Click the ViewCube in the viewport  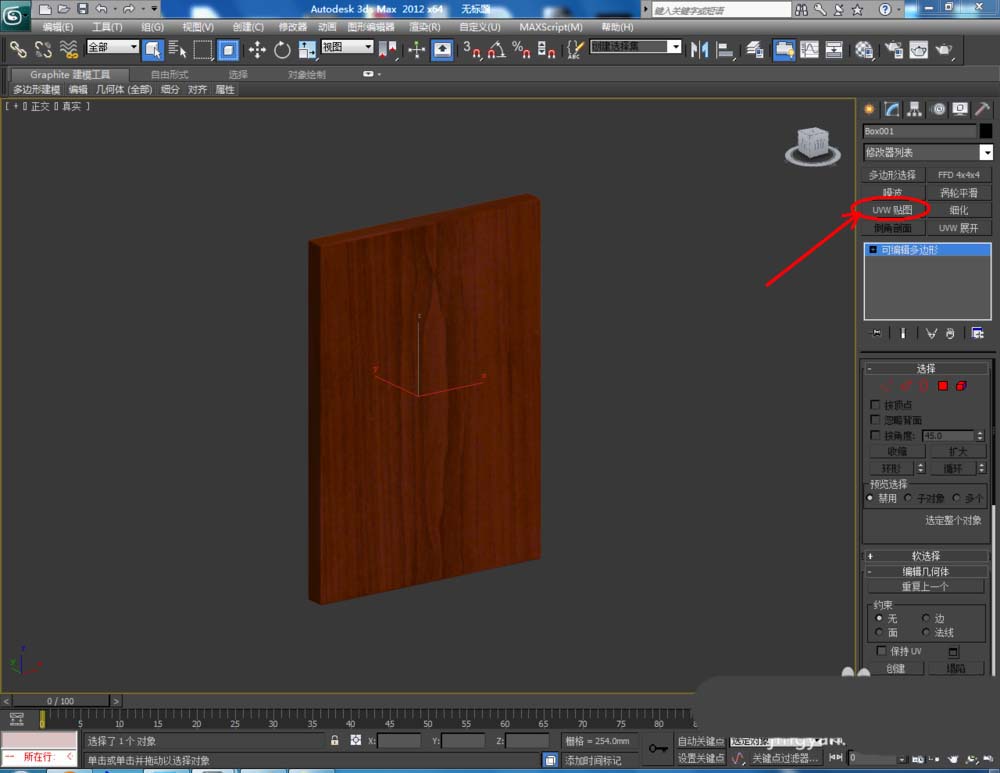click(x=813, y=146)
